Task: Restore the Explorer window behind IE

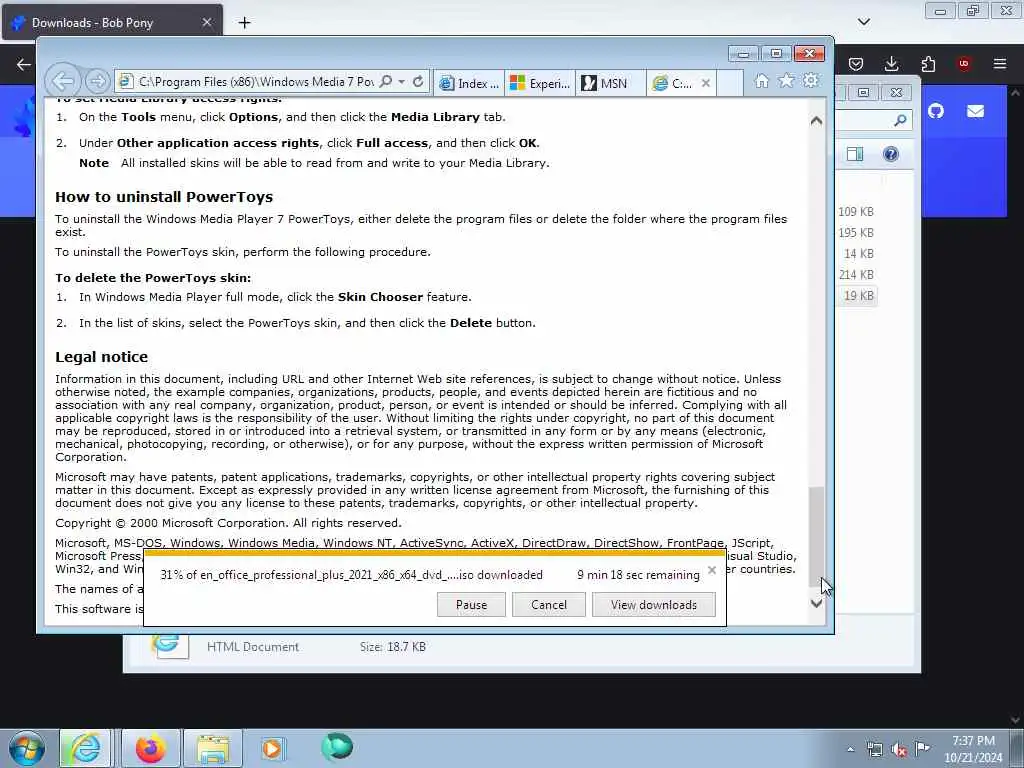Action: (x=863, y=93)
